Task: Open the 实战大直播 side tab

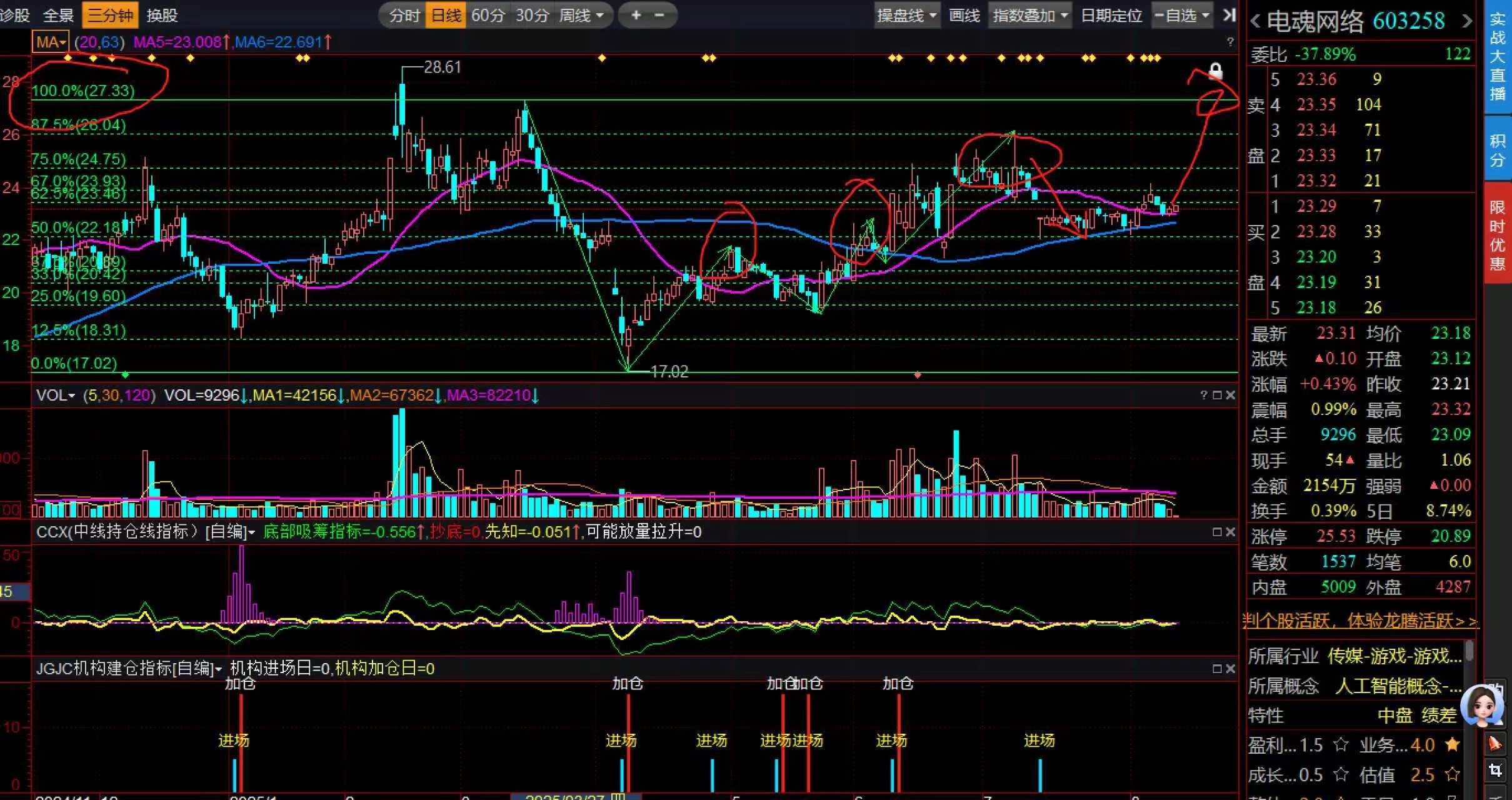Action: tap(1498, 57)
